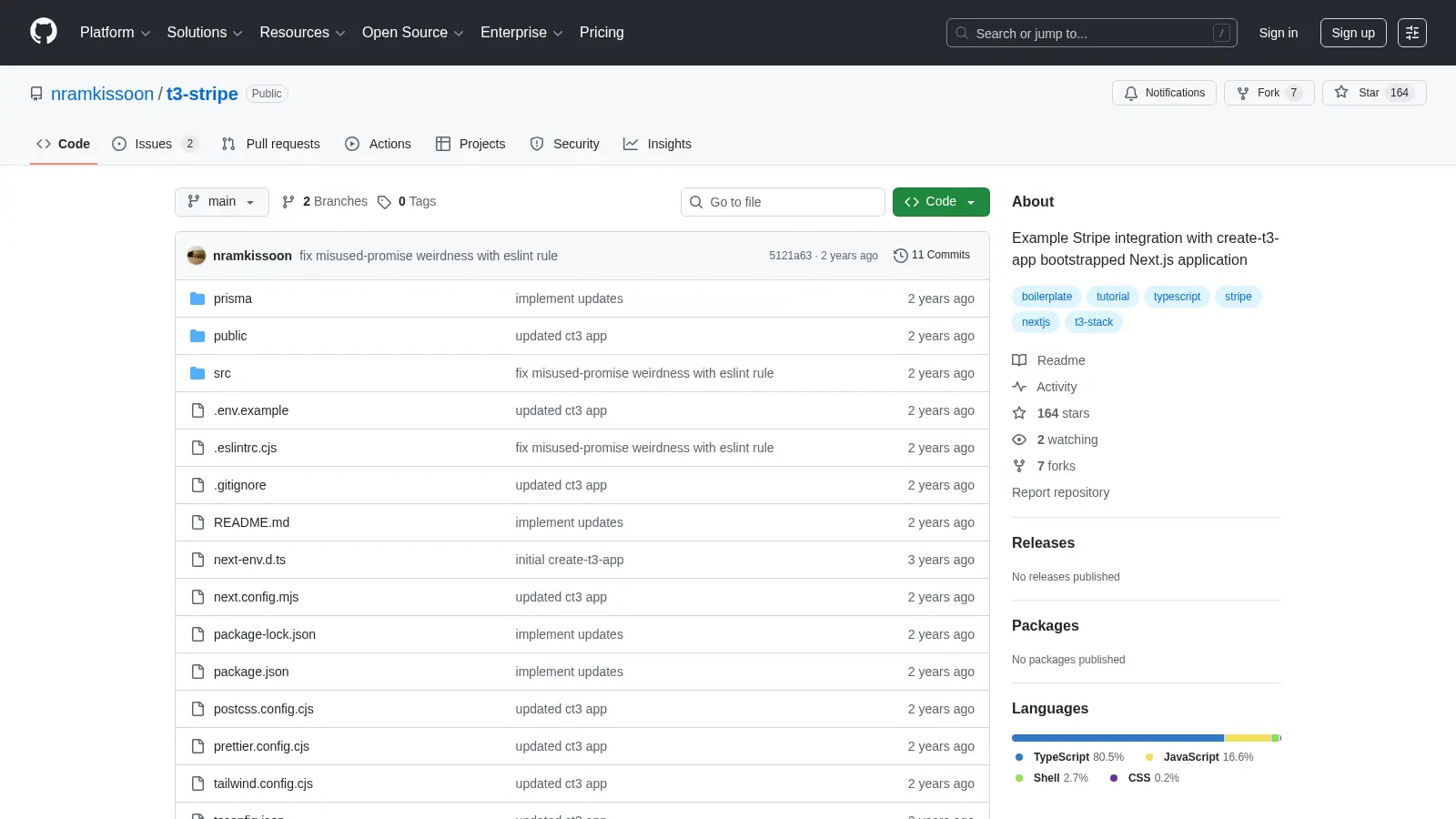Viewport: 1456px width, 819px height.
Task: Click the 11 Commits link
Action: 932,256
